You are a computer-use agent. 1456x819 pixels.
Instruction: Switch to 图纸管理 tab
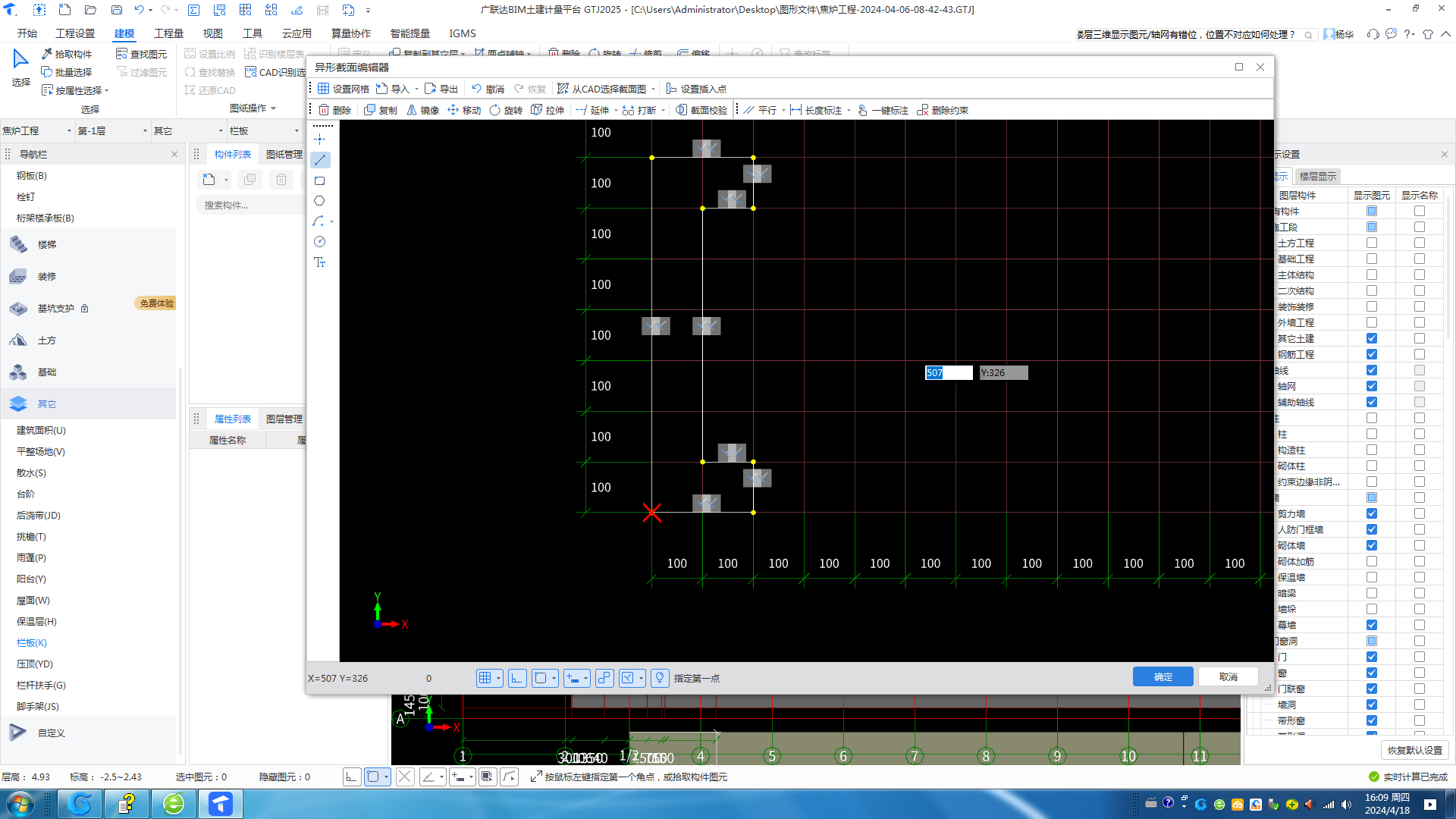(x=284, y=154)
